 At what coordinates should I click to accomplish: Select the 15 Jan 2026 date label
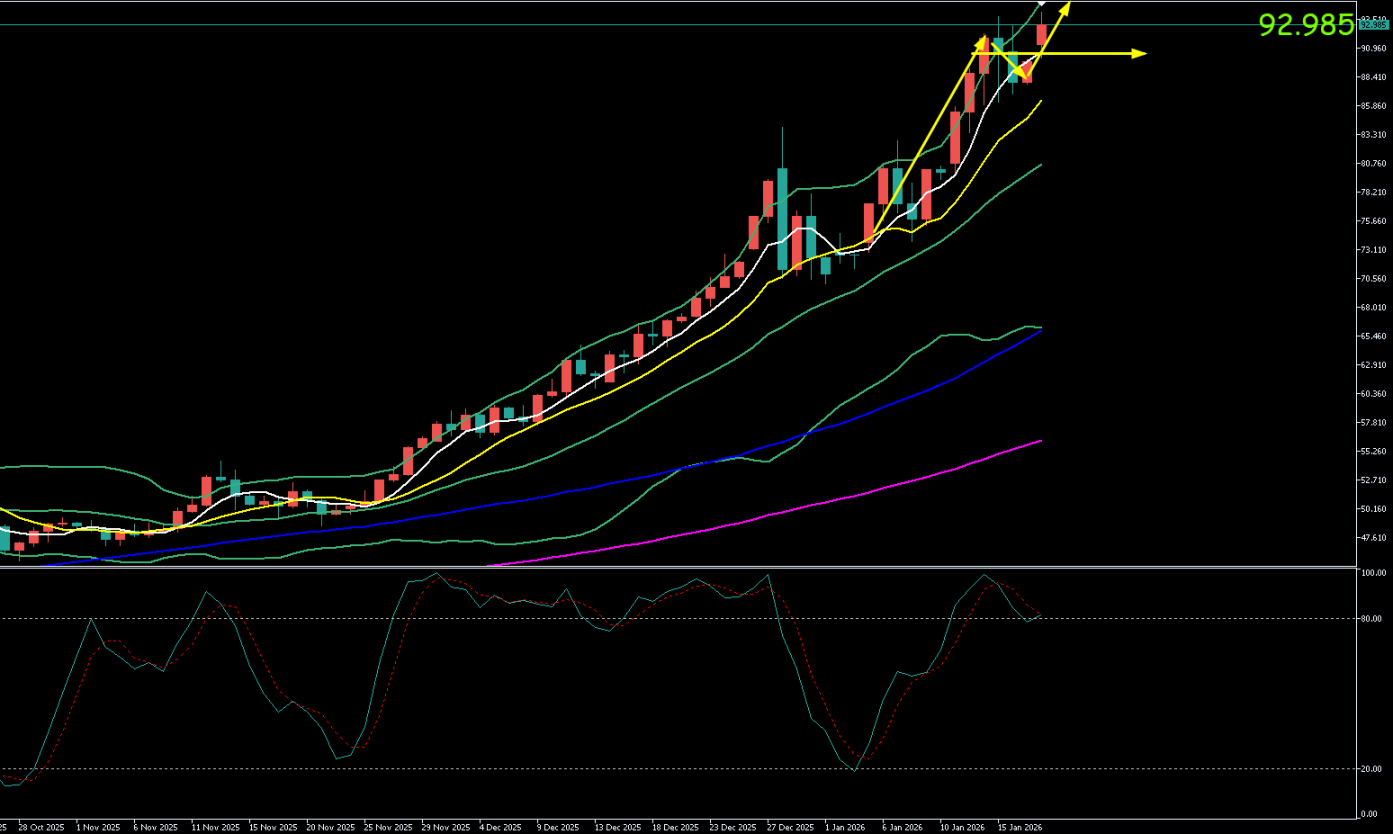pos(1017,828)
